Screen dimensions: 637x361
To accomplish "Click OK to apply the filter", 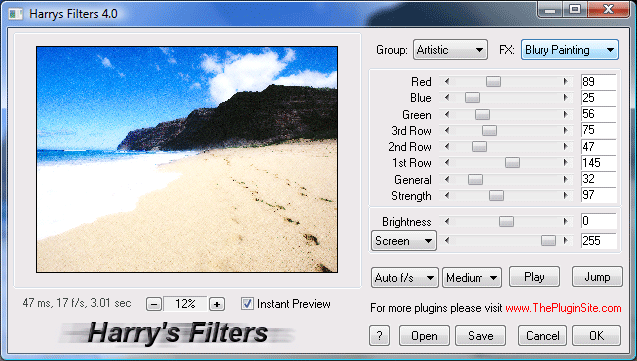I will [596, 336].
